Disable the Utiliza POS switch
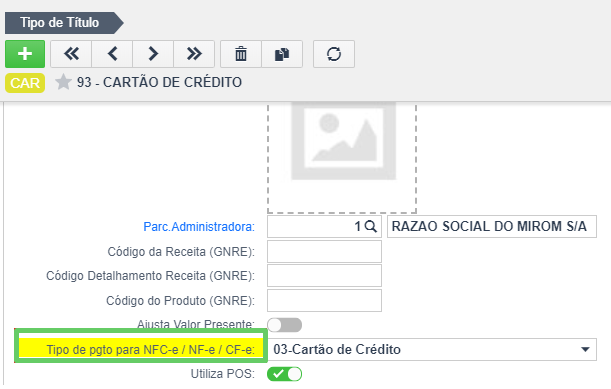 coord(284,374)
